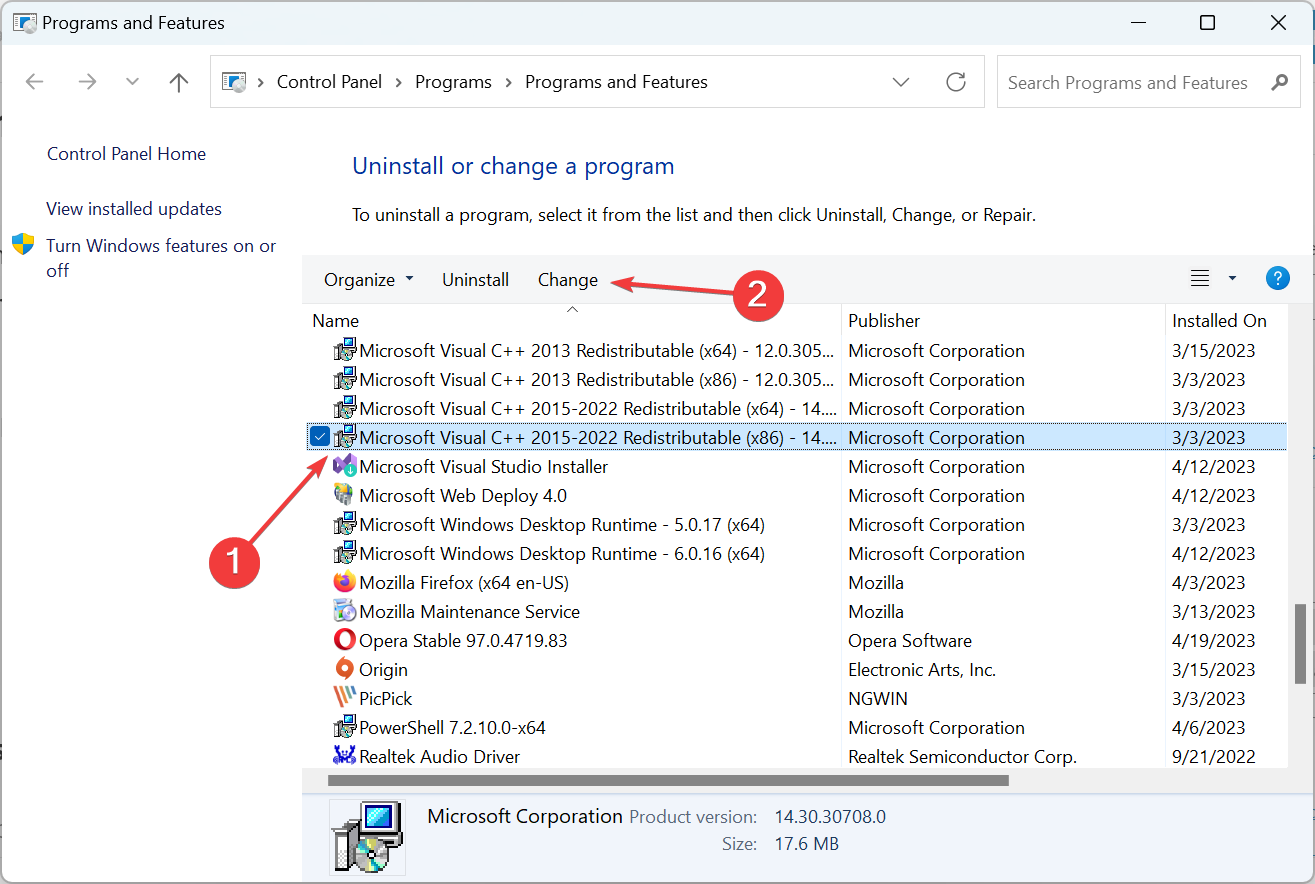Screen dimensions: 1315x884
Task: Click the Opera Software publisher cell
Action: click(x=910, y=641)
